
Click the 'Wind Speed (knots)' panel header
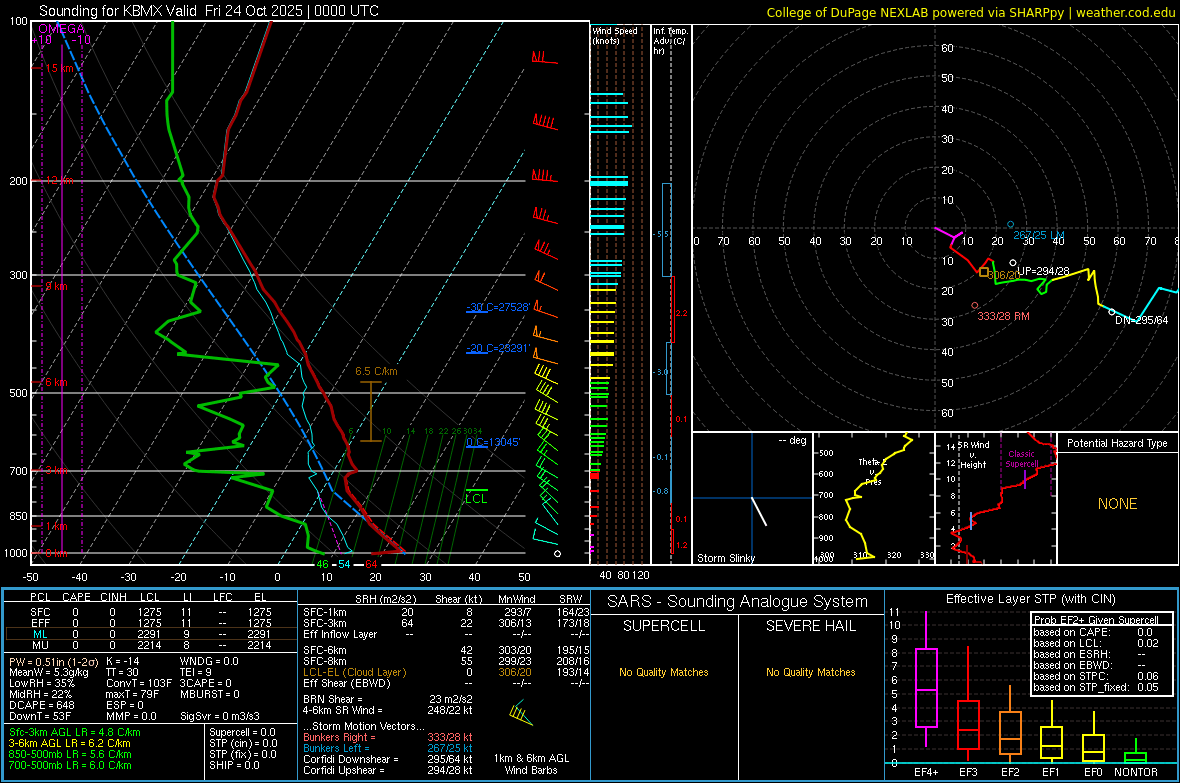click(x=615, y=35)
